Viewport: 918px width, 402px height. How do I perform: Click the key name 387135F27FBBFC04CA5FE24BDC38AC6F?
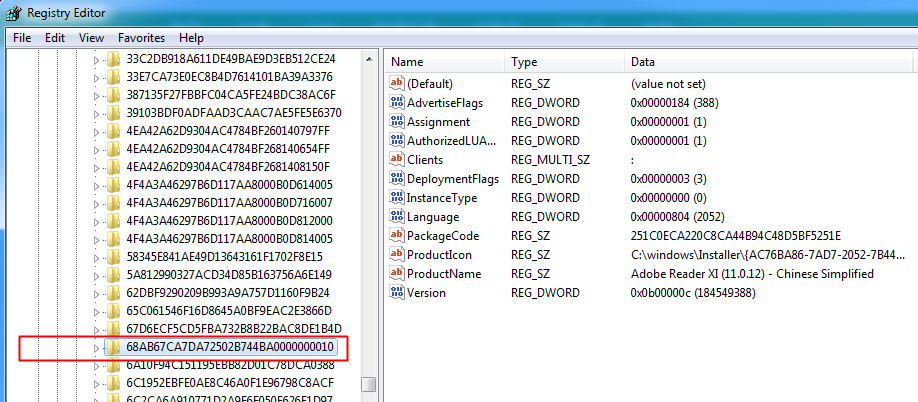[231, 95]
